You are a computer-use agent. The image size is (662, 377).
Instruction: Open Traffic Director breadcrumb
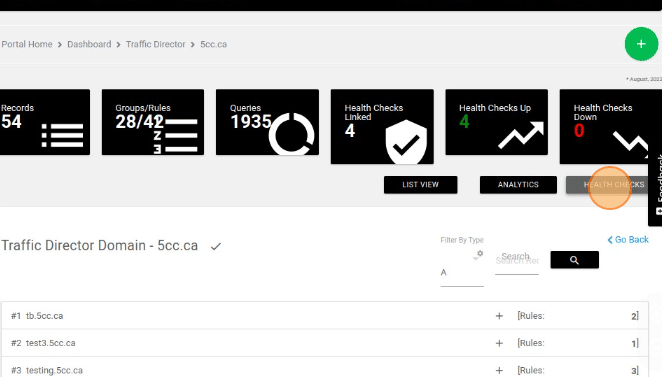pos(155,44)
